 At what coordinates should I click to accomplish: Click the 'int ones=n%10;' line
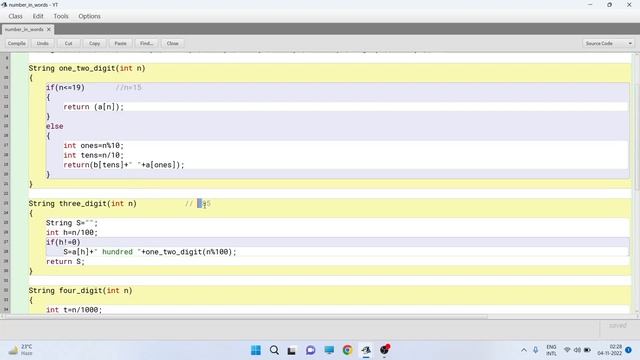[93, 145]
